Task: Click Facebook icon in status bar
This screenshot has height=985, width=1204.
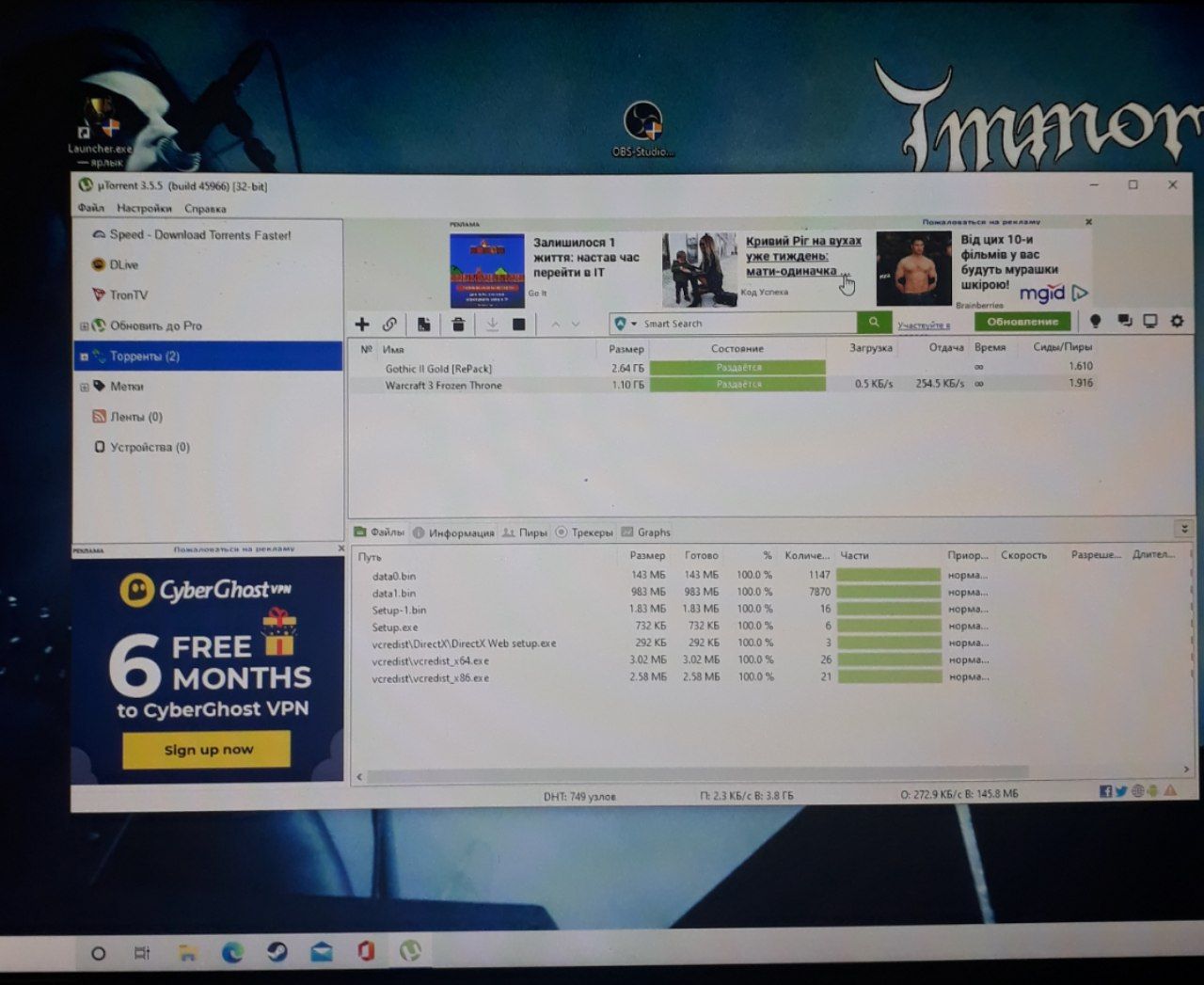Action: pyautogui.click(x=1106, y=791)
